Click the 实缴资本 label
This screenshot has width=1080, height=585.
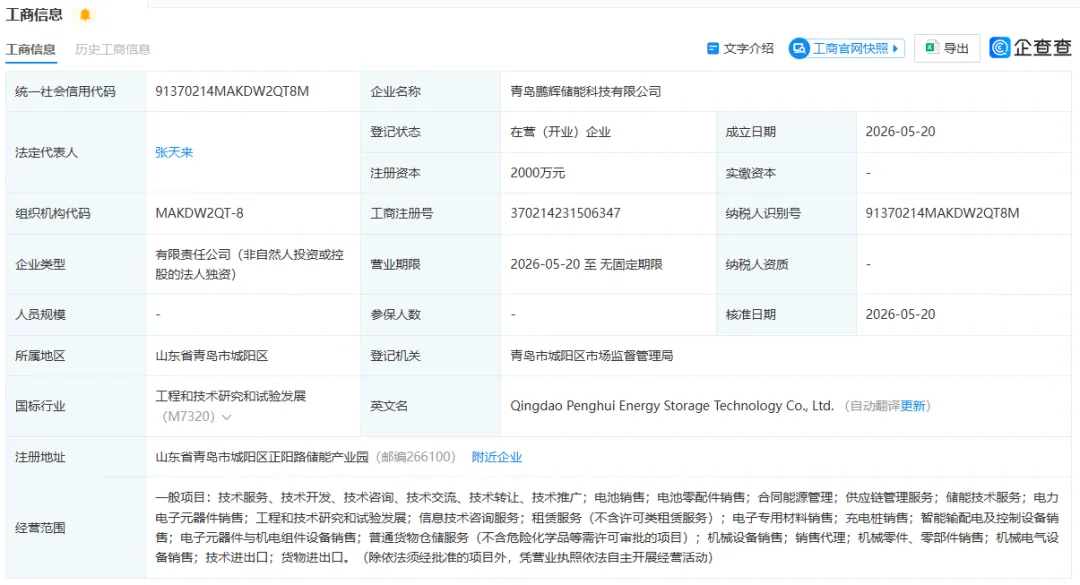751,173
